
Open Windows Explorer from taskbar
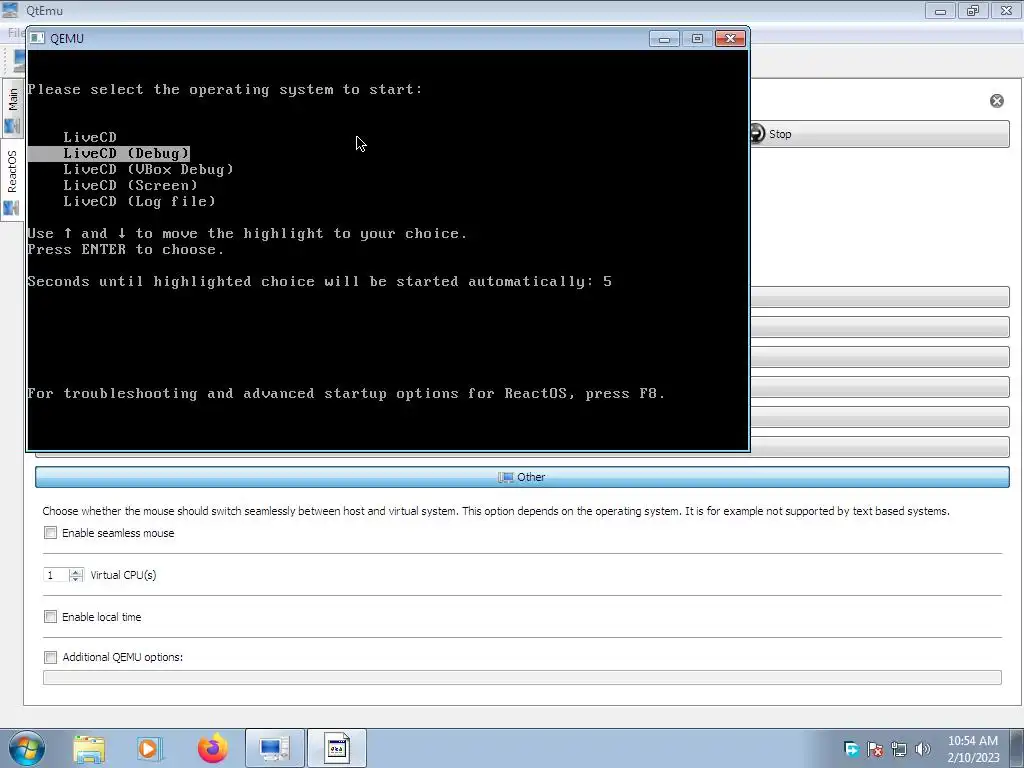tap(89, 748)
